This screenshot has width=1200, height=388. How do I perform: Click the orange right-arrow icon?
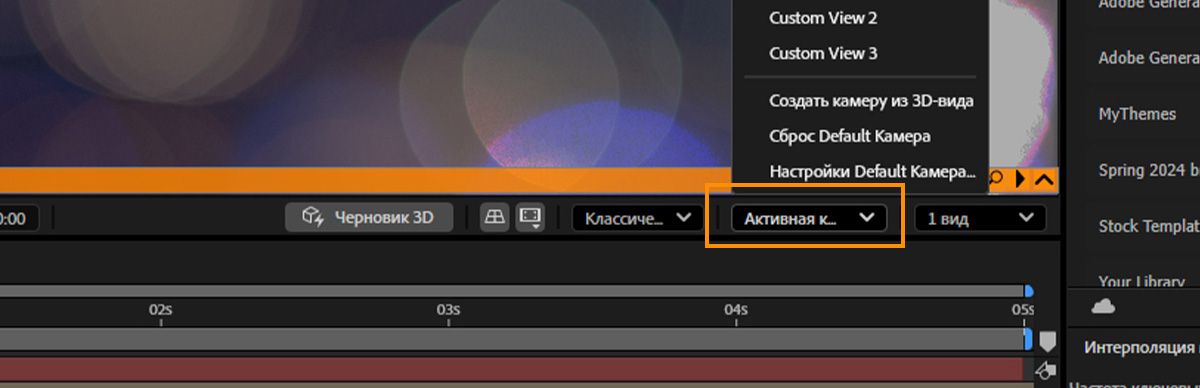(1020, 180)
